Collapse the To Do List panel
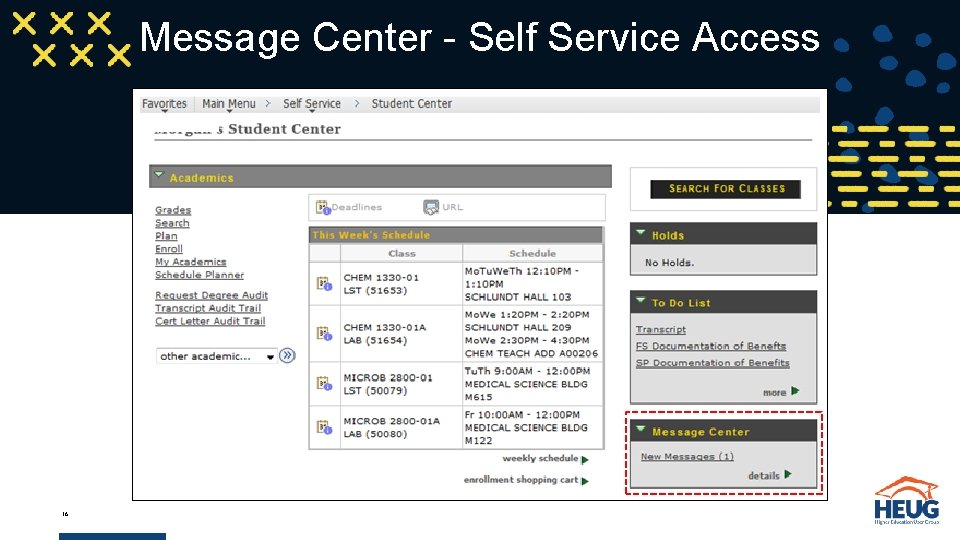The width and height of the screenshot is (960, 540). [640, 300]
